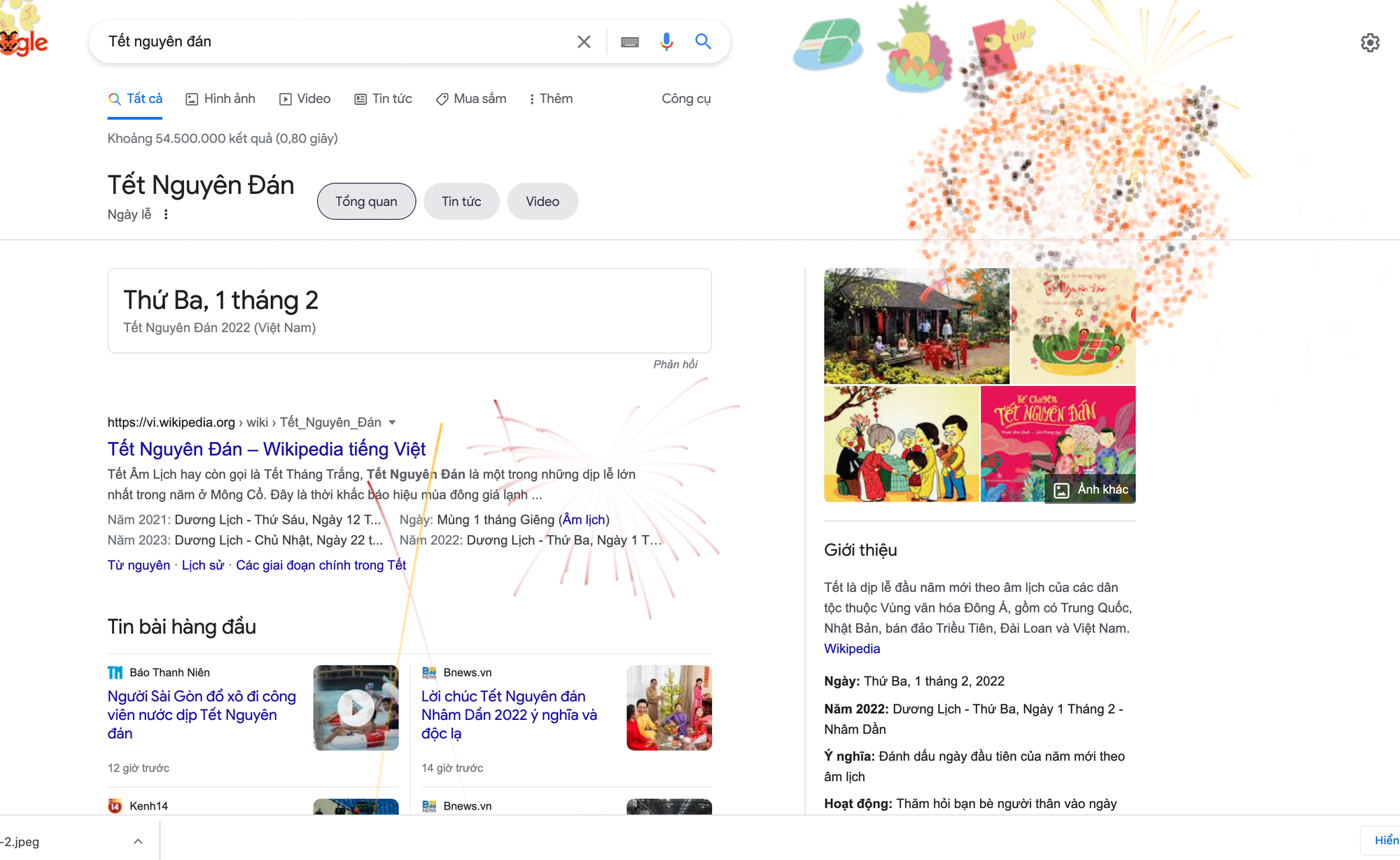
Task: Click the Google Search microphone icon
Action: 664,41
